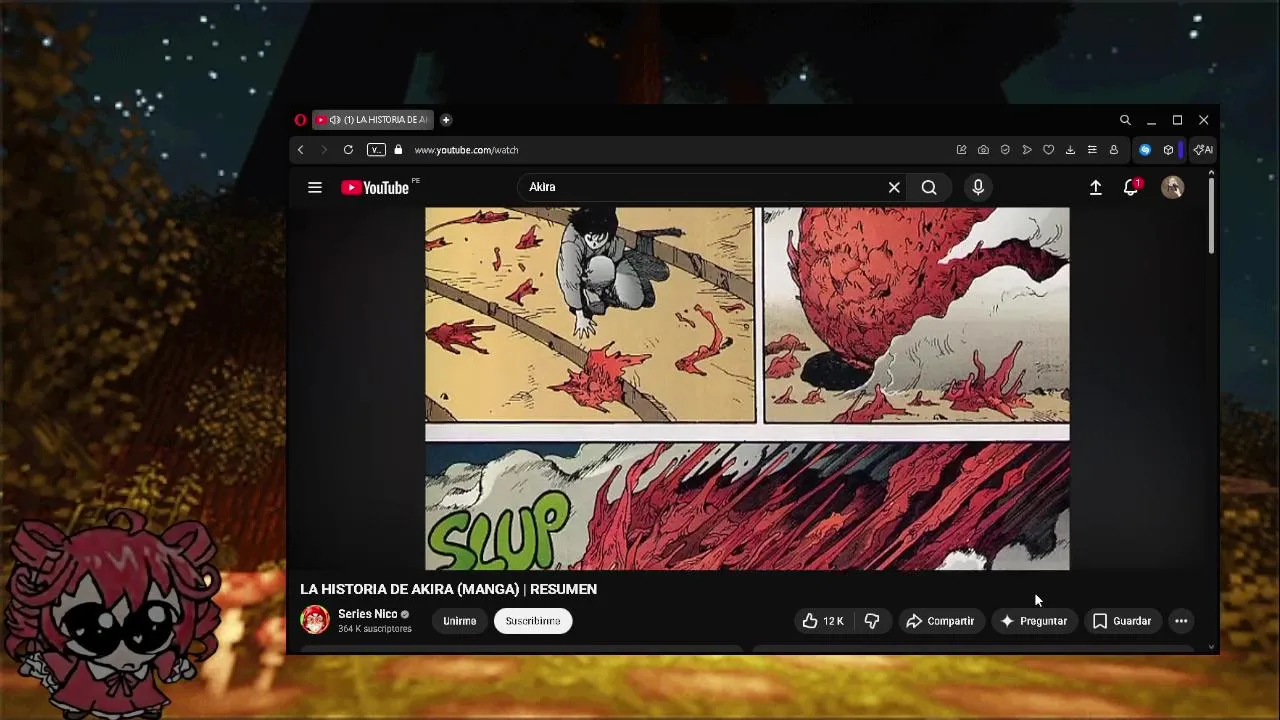
Task: Open the Aria AI assistant button
Action: coord(1203,150)
